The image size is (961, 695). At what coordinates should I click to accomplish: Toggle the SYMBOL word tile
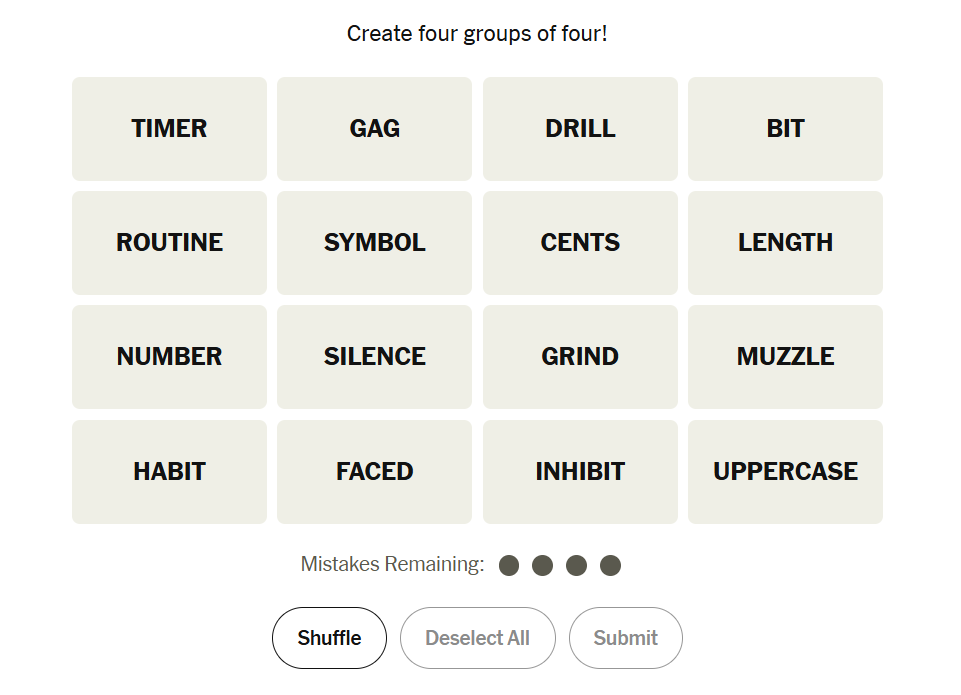pyautogui.click(x=374, y=243)
